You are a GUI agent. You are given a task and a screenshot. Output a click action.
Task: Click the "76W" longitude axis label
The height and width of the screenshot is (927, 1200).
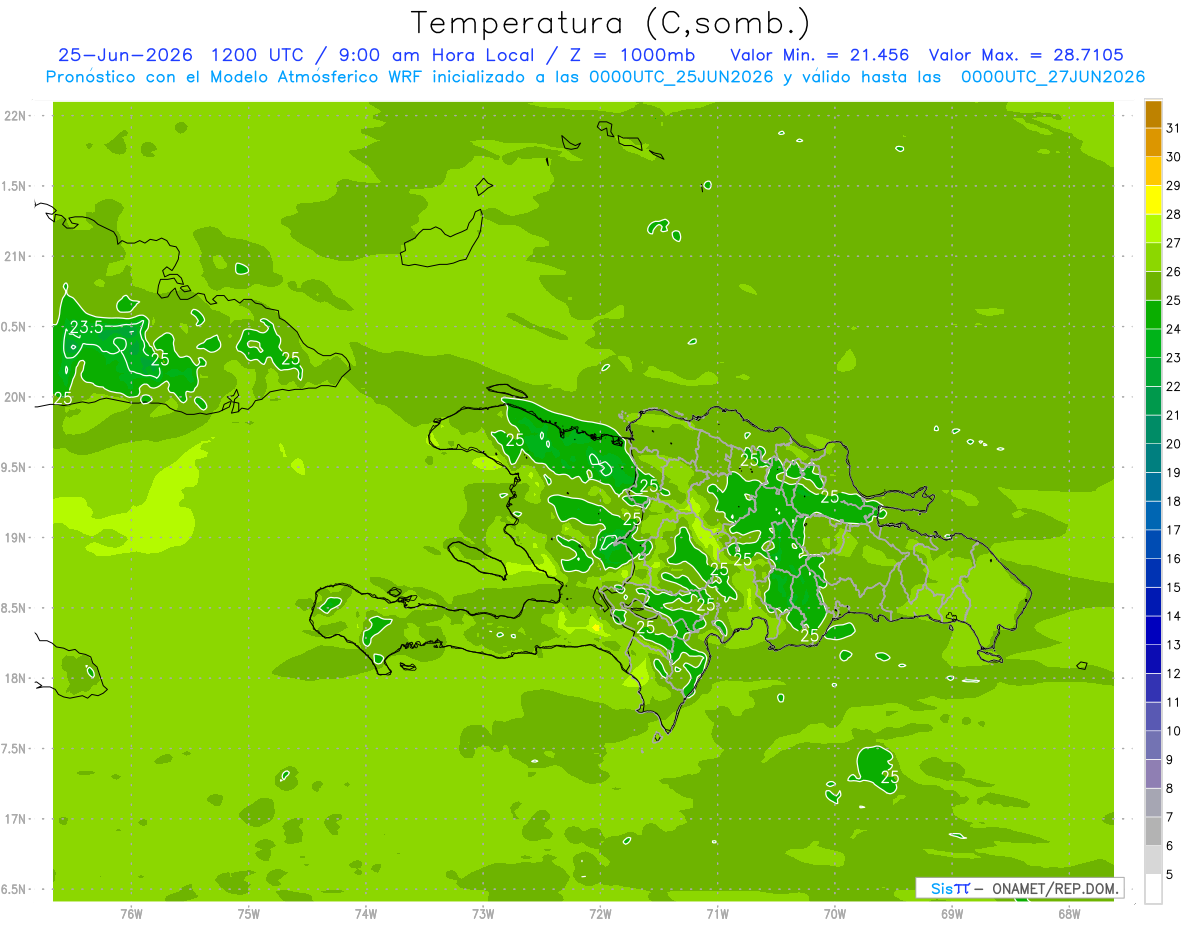pyautogui.click(x=131, y=914)
